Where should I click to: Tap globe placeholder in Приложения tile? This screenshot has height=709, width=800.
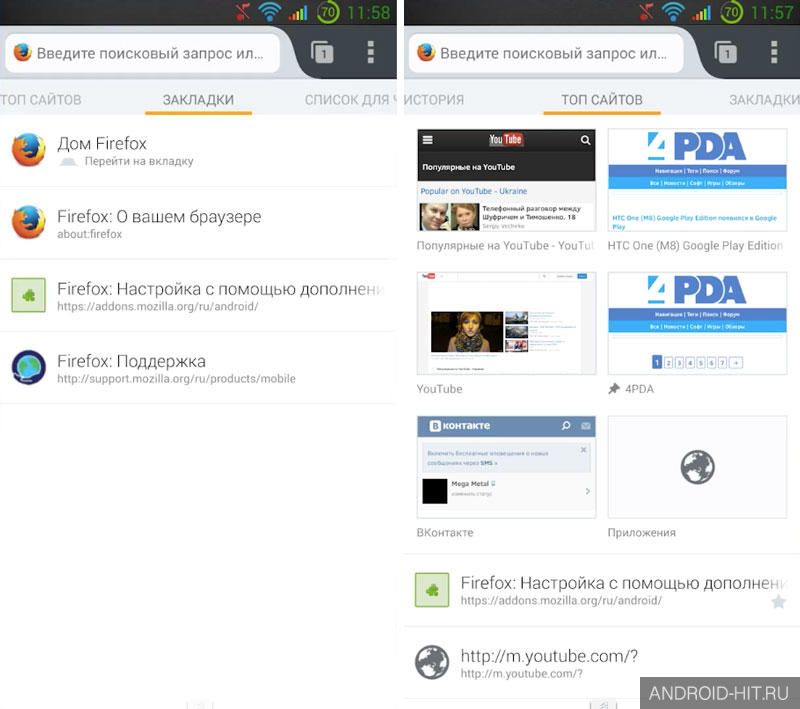tap(697, 467)
